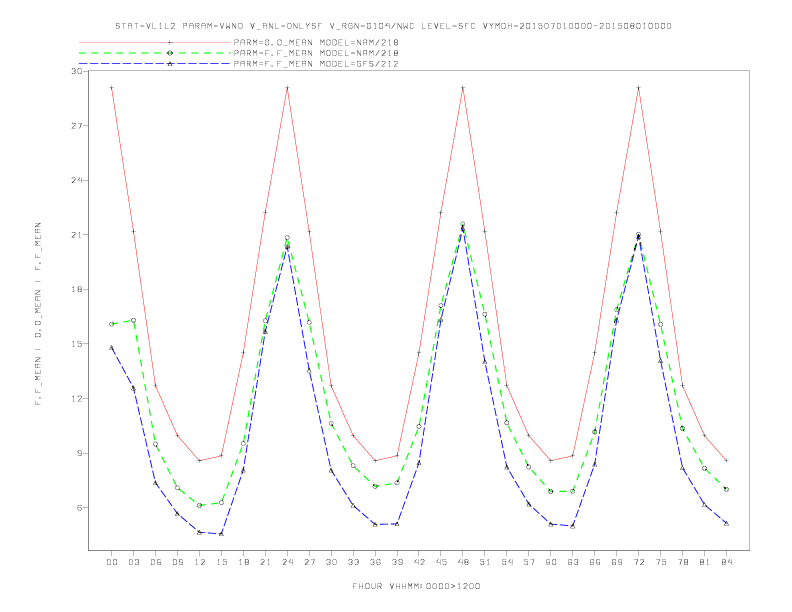792x612 pixels.
Task: Click green circle data point at hour 03
Action: pos(133,320)
